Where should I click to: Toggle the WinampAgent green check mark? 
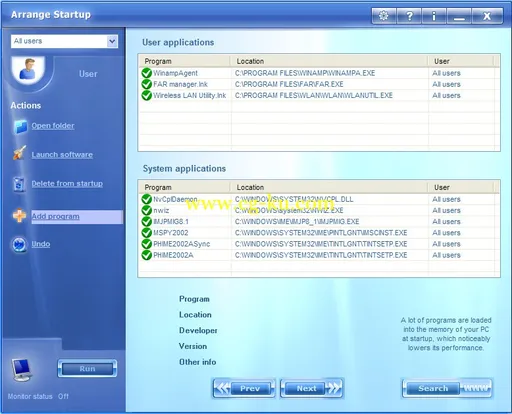coord(147,73)
